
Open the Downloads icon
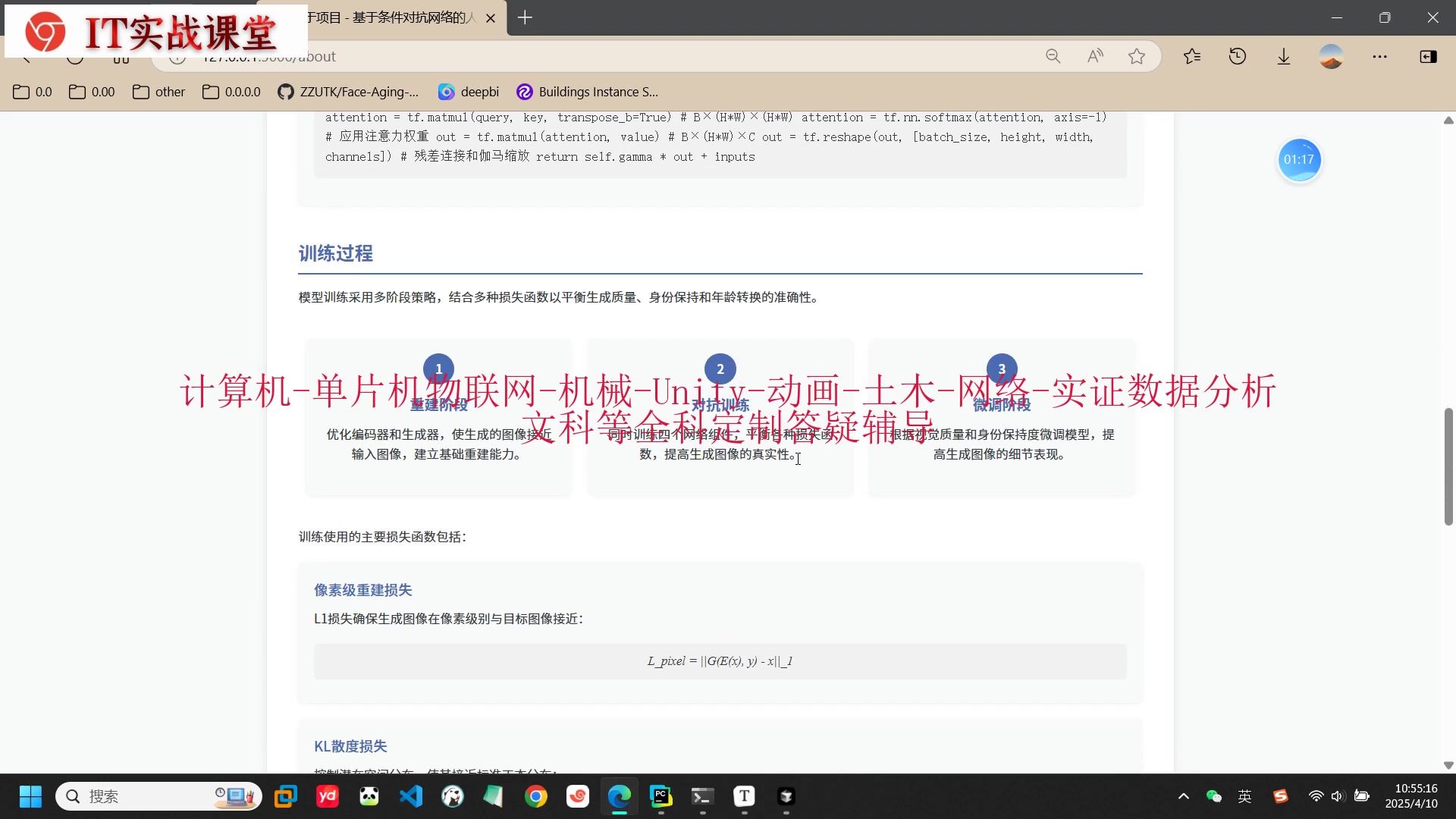coord(1284,56)
